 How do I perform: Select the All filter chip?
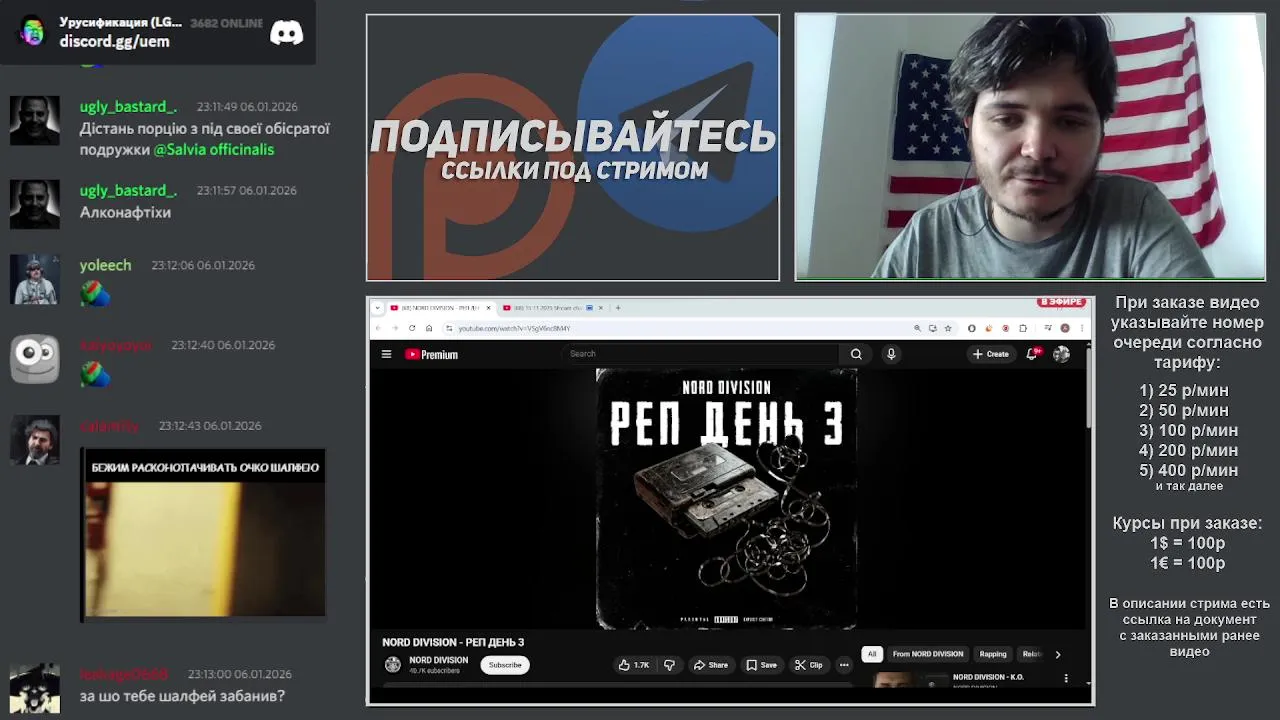click(872, 654)
